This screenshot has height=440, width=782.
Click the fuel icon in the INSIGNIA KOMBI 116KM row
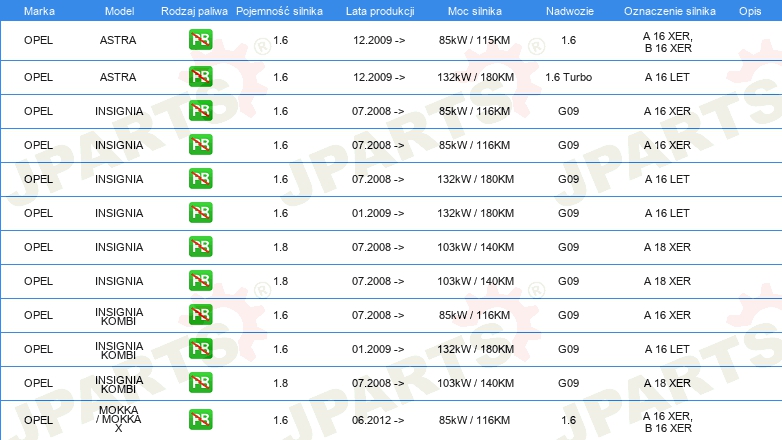point(200,315)
